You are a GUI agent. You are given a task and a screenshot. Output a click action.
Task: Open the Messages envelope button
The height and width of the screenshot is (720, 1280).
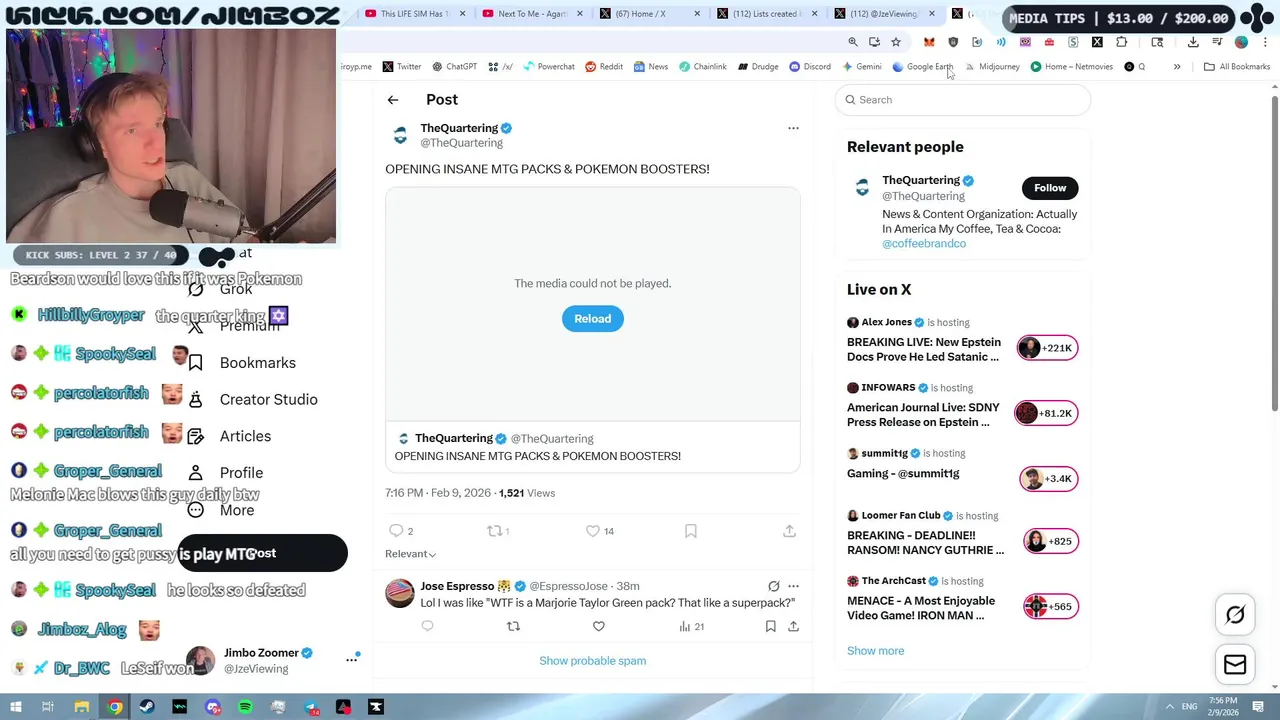tap(1235, 665)
